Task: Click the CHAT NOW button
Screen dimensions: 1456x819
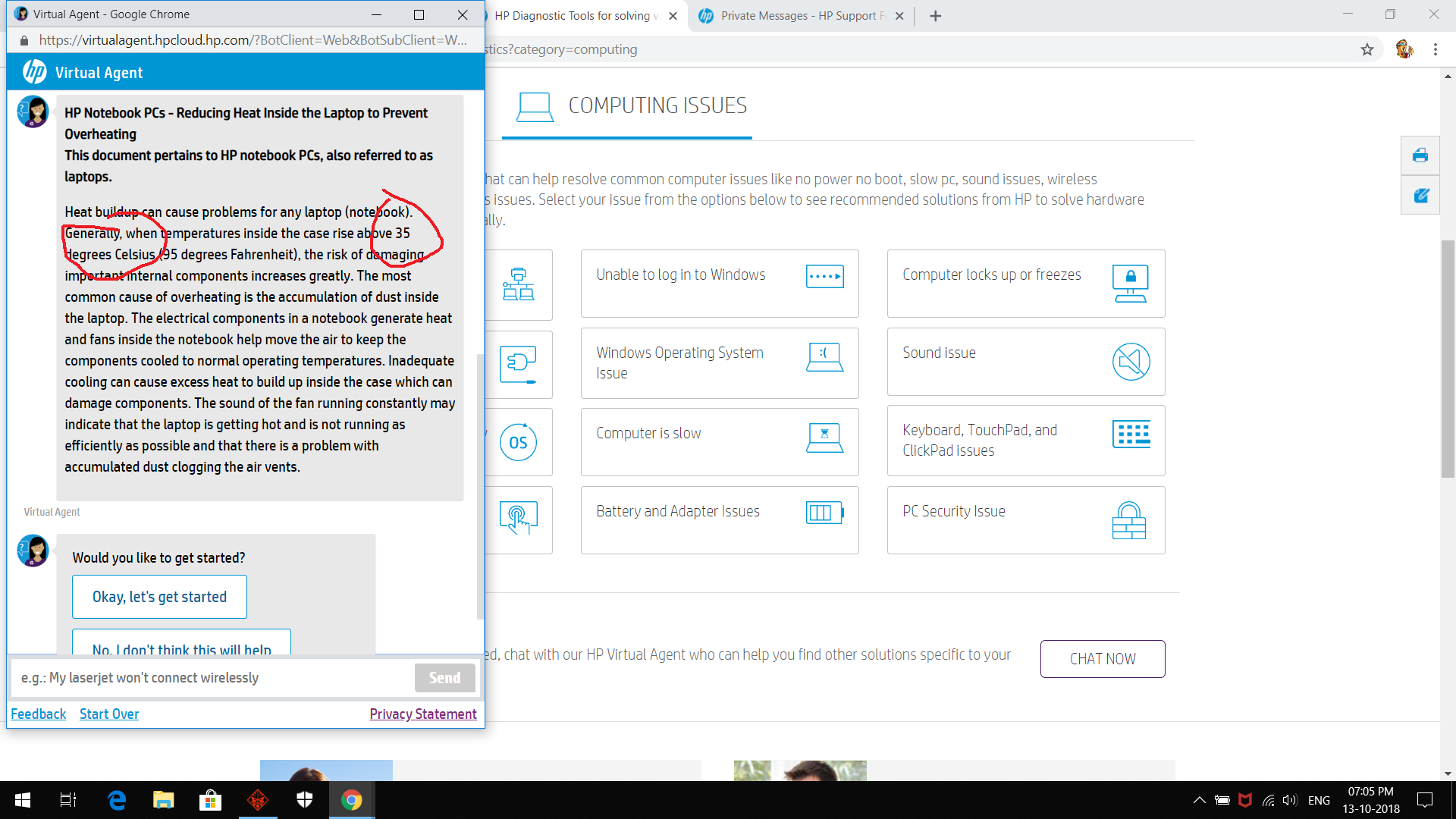Action: (1102, 659)
